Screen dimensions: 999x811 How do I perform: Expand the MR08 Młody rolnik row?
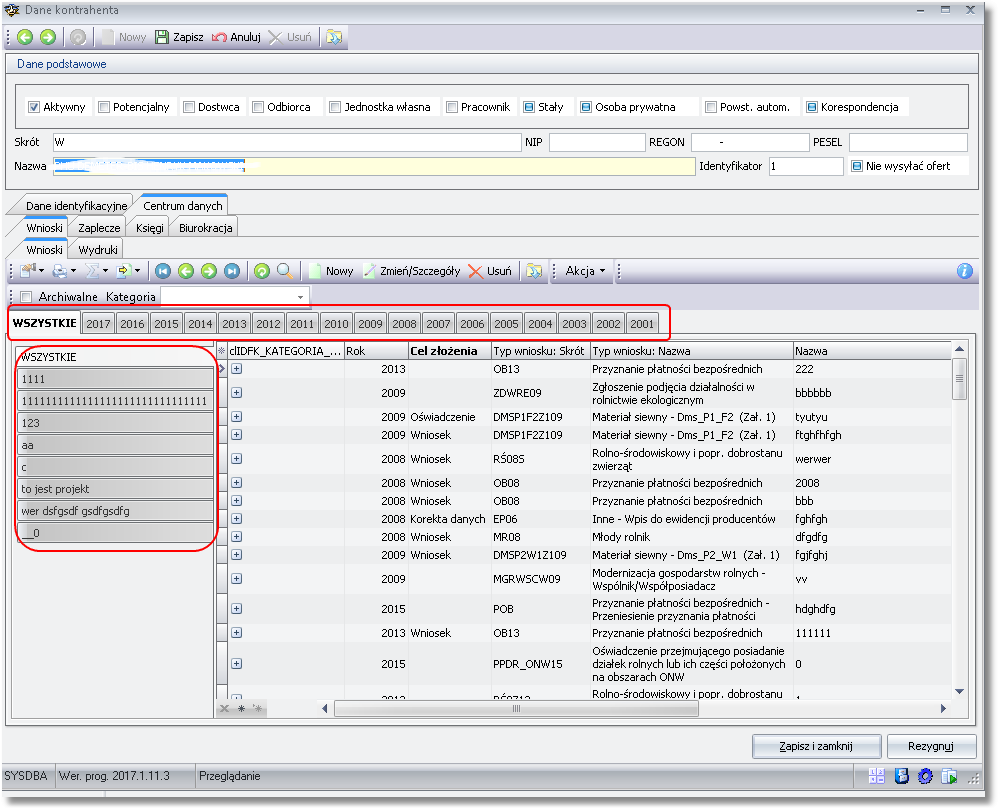point(236,537)
